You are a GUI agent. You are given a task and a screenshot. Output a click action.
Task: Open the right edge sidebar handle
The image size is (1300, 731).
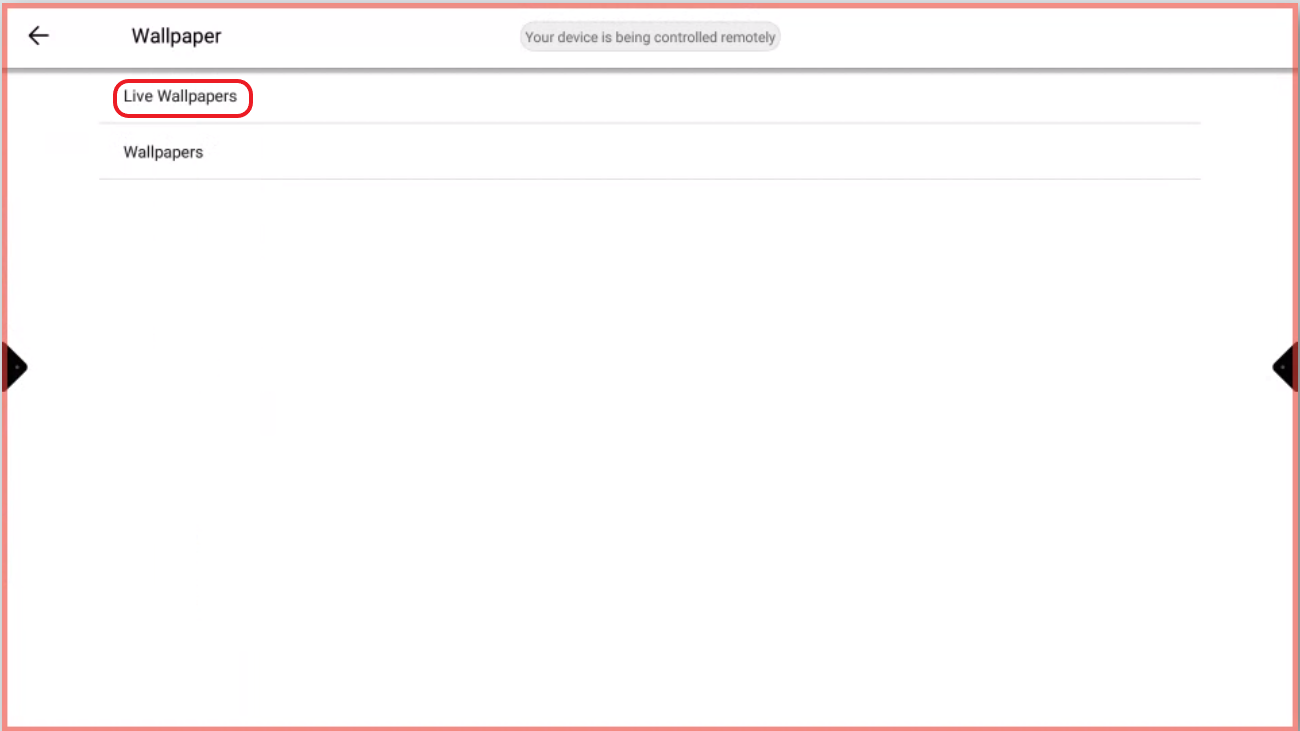click(1284, 367)
